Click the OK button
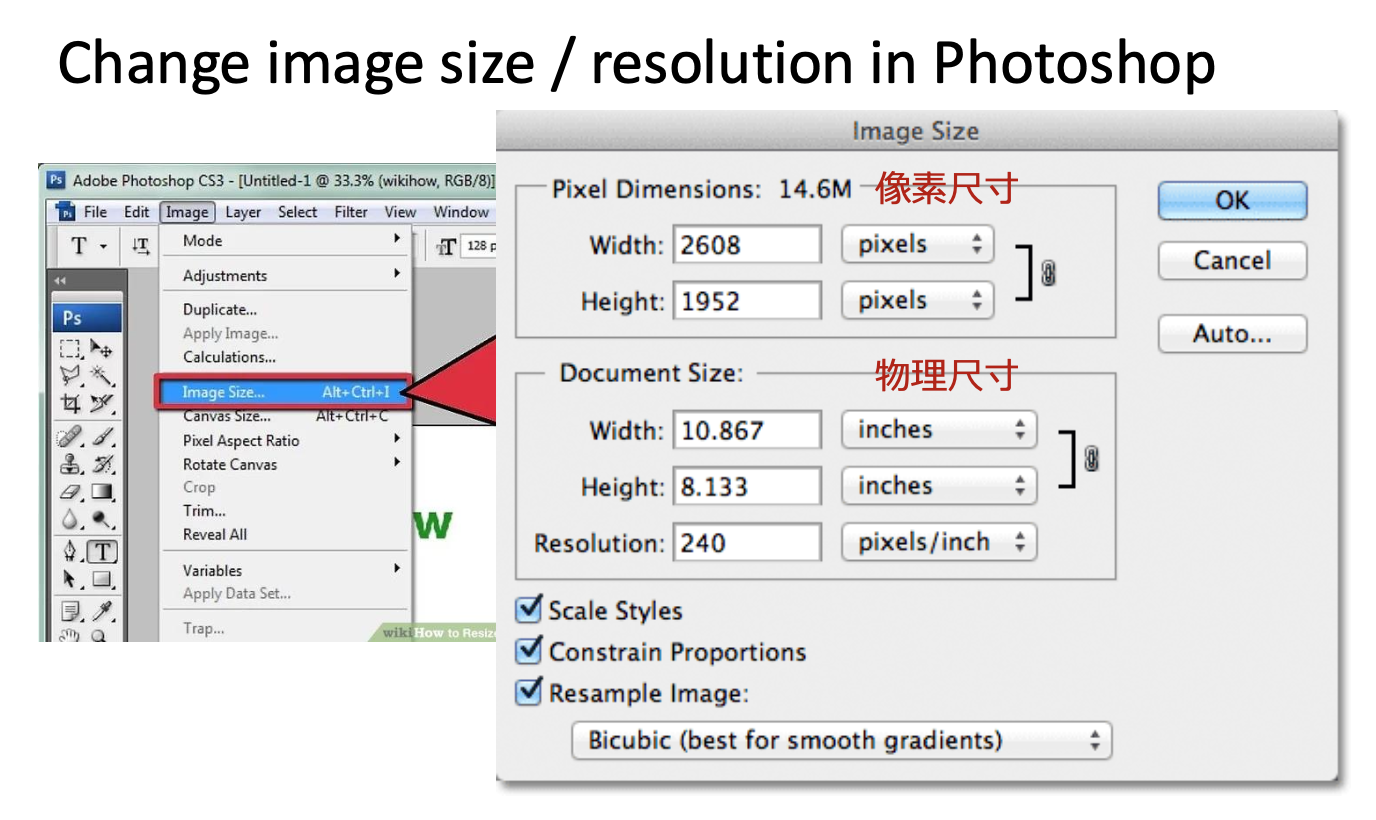The width and height of the screenshot is (1376, 820). coord(1232,201)
